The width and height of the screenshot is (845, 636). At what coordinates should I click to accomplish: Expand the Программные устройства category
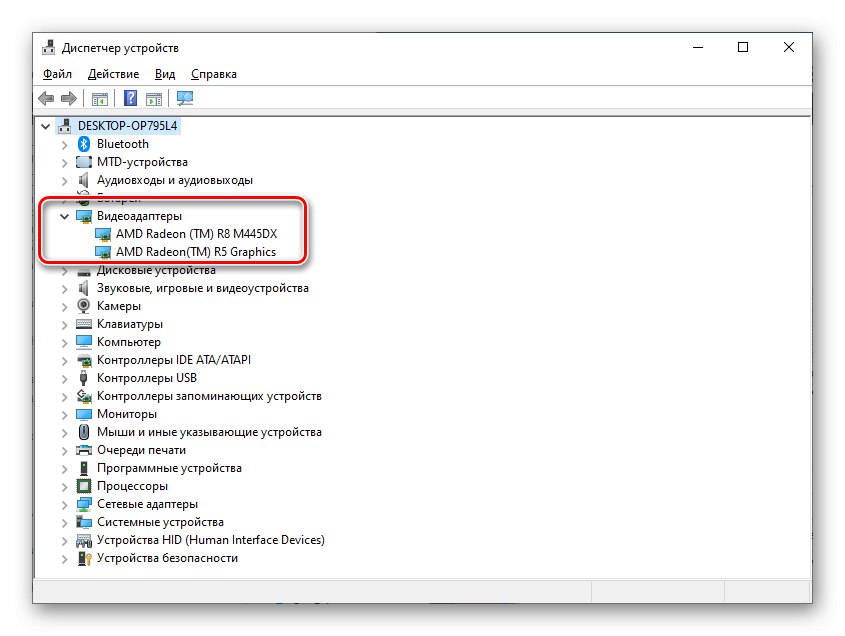(65, 469)
